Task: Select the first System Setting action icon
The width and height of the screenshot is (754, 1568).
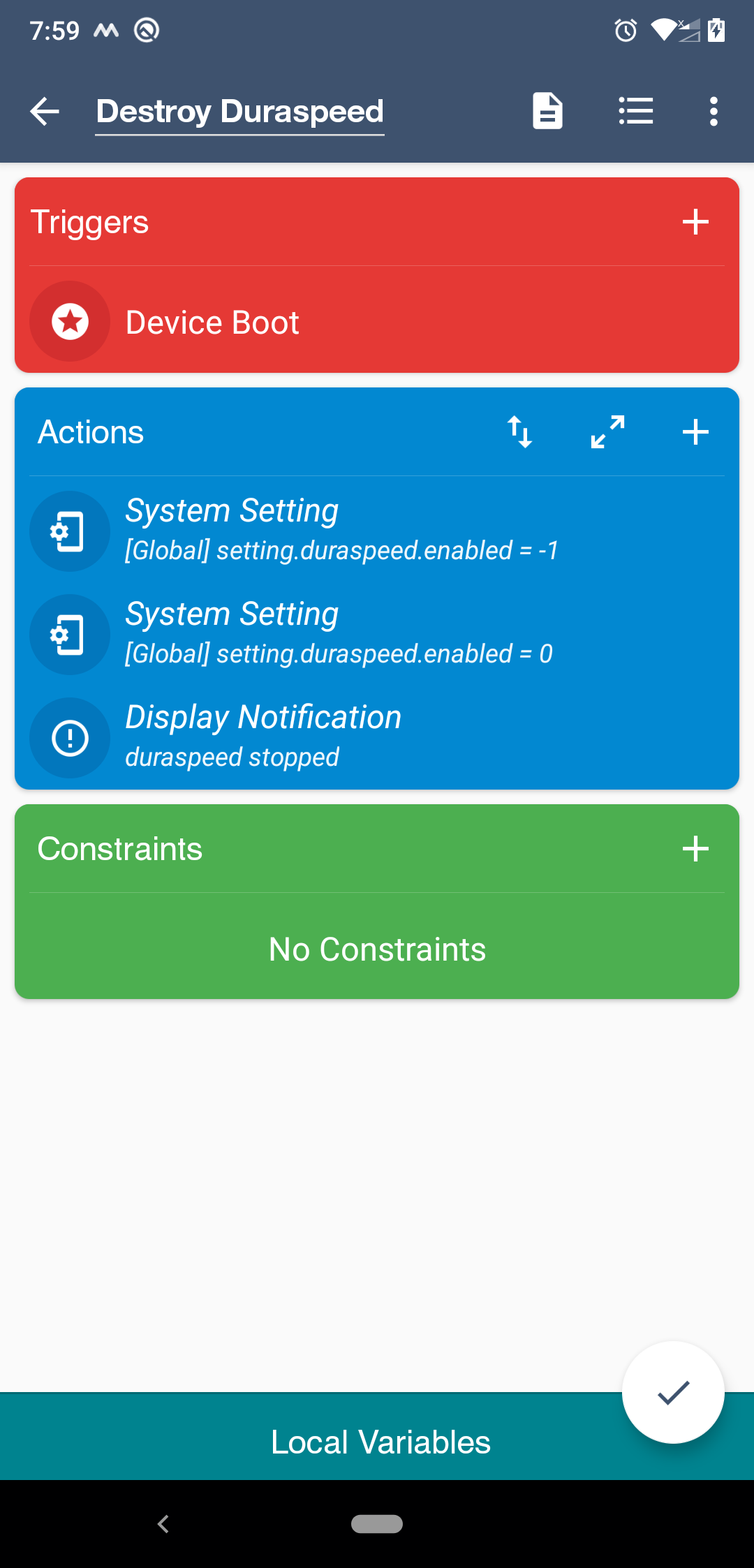Action: [x=70, y=531]
